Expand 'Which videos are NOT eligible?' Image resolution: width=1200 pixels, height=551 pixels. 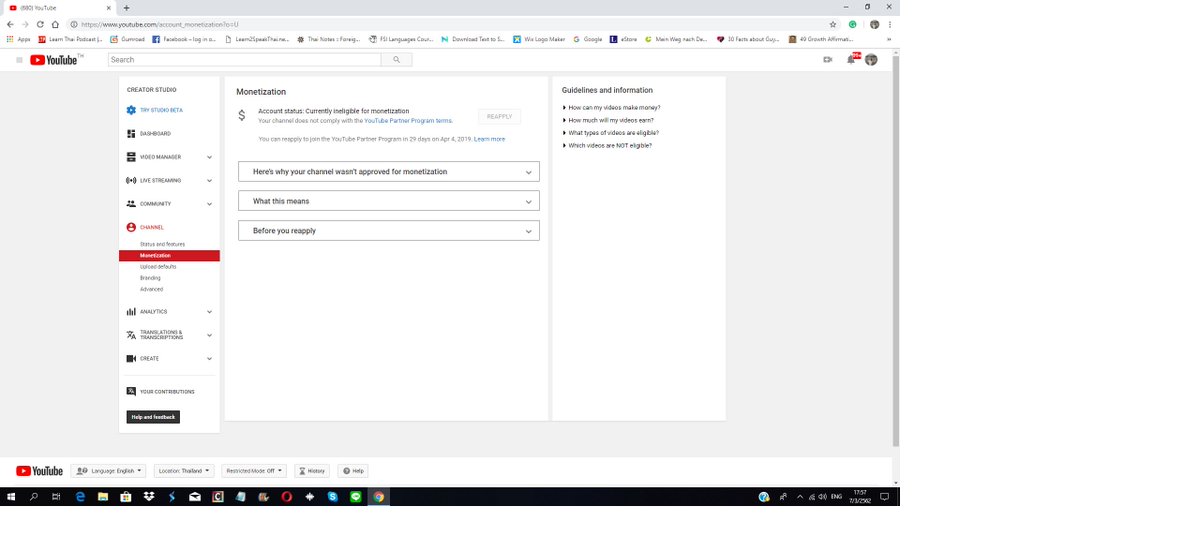click(x=608, y=146)
